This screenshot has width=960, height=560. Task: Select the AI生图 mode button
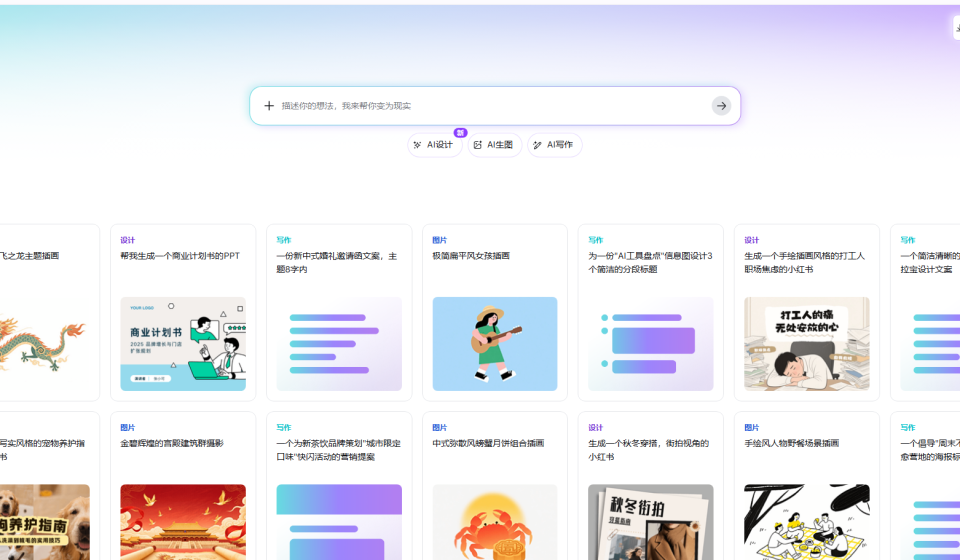(495, 145)
